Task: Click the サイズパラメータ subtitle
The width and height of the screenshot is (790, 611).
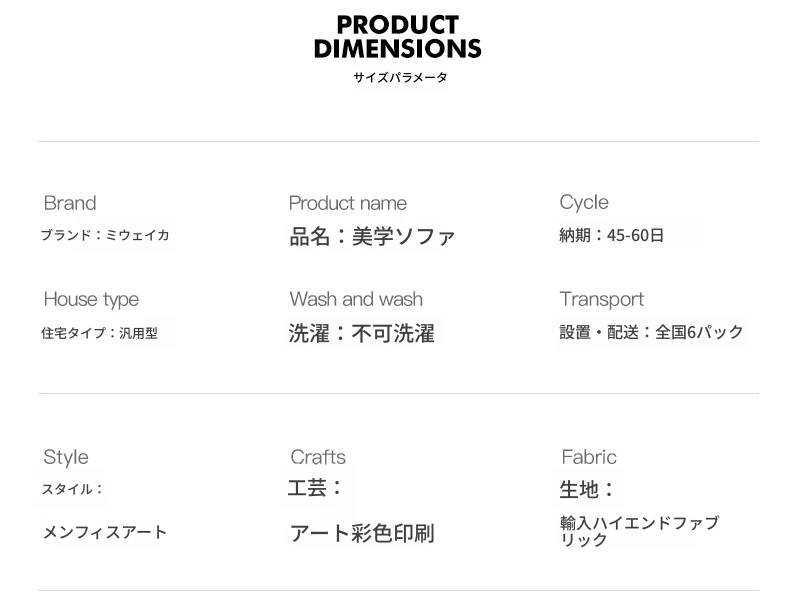Action: 399,78
